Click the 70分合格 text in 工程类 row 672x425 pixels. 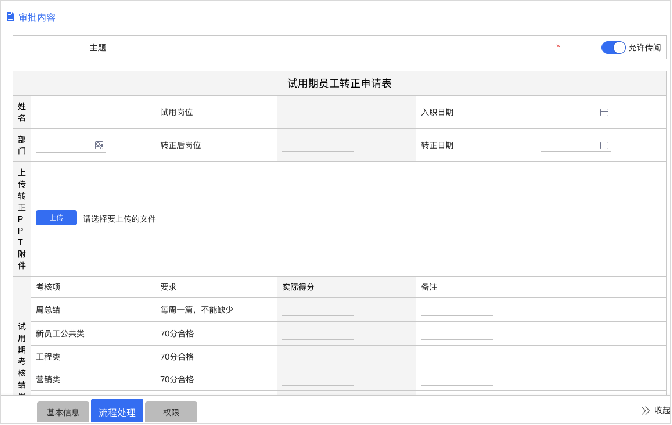point(177,356)
